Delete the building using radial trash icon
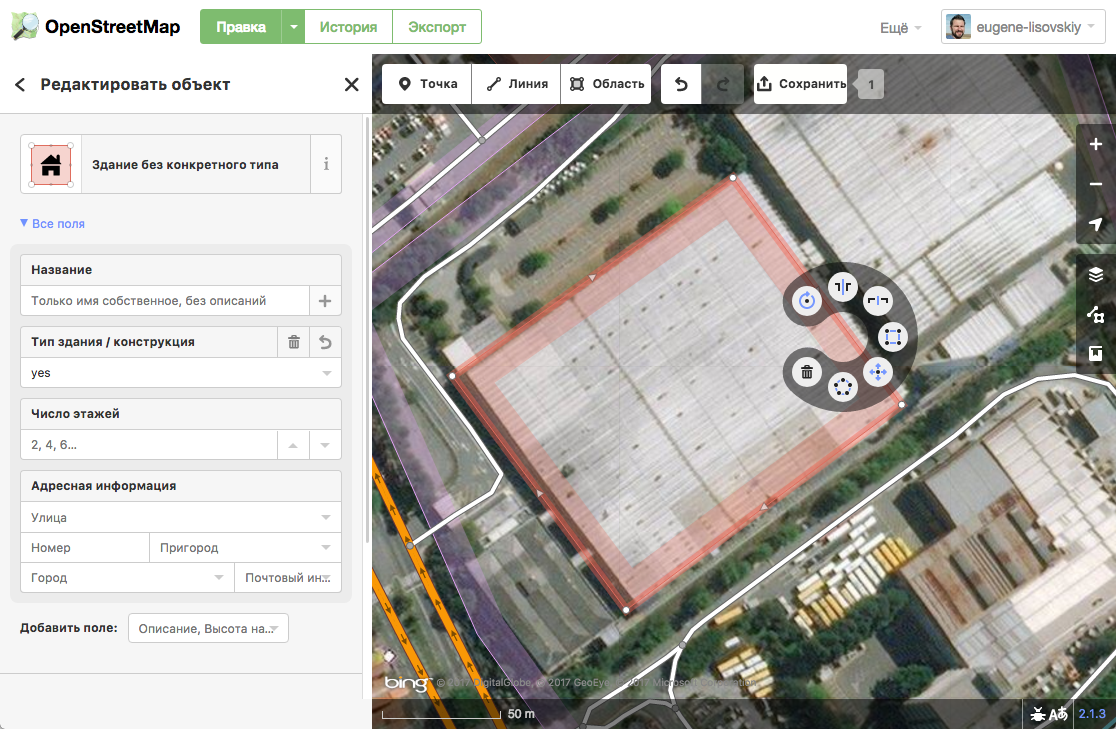Image resolution: width=1116 pixels, height=729 pixels. [x=806, y=373]
